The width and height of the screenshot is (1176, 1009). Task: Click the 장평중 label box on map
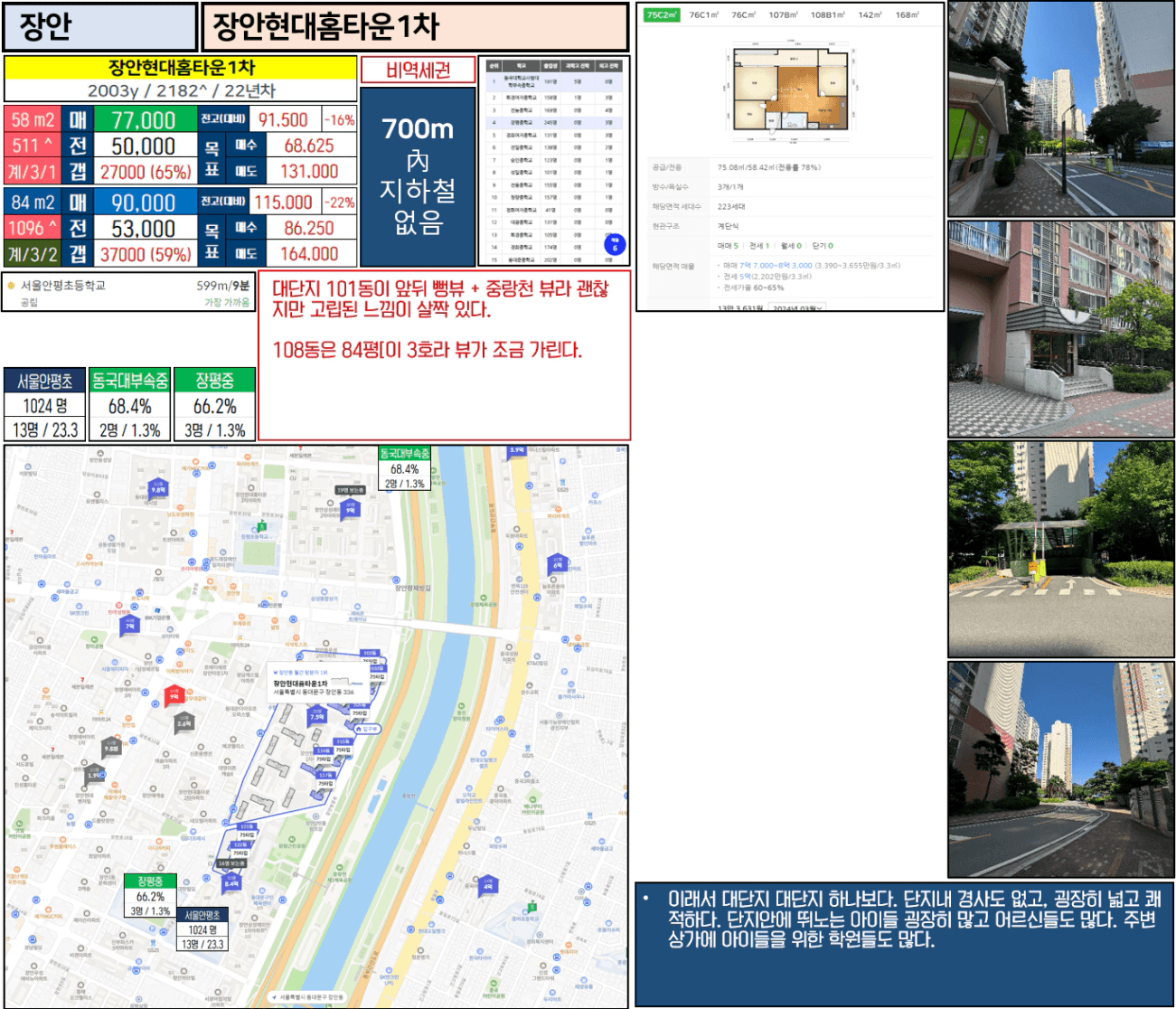150,896
